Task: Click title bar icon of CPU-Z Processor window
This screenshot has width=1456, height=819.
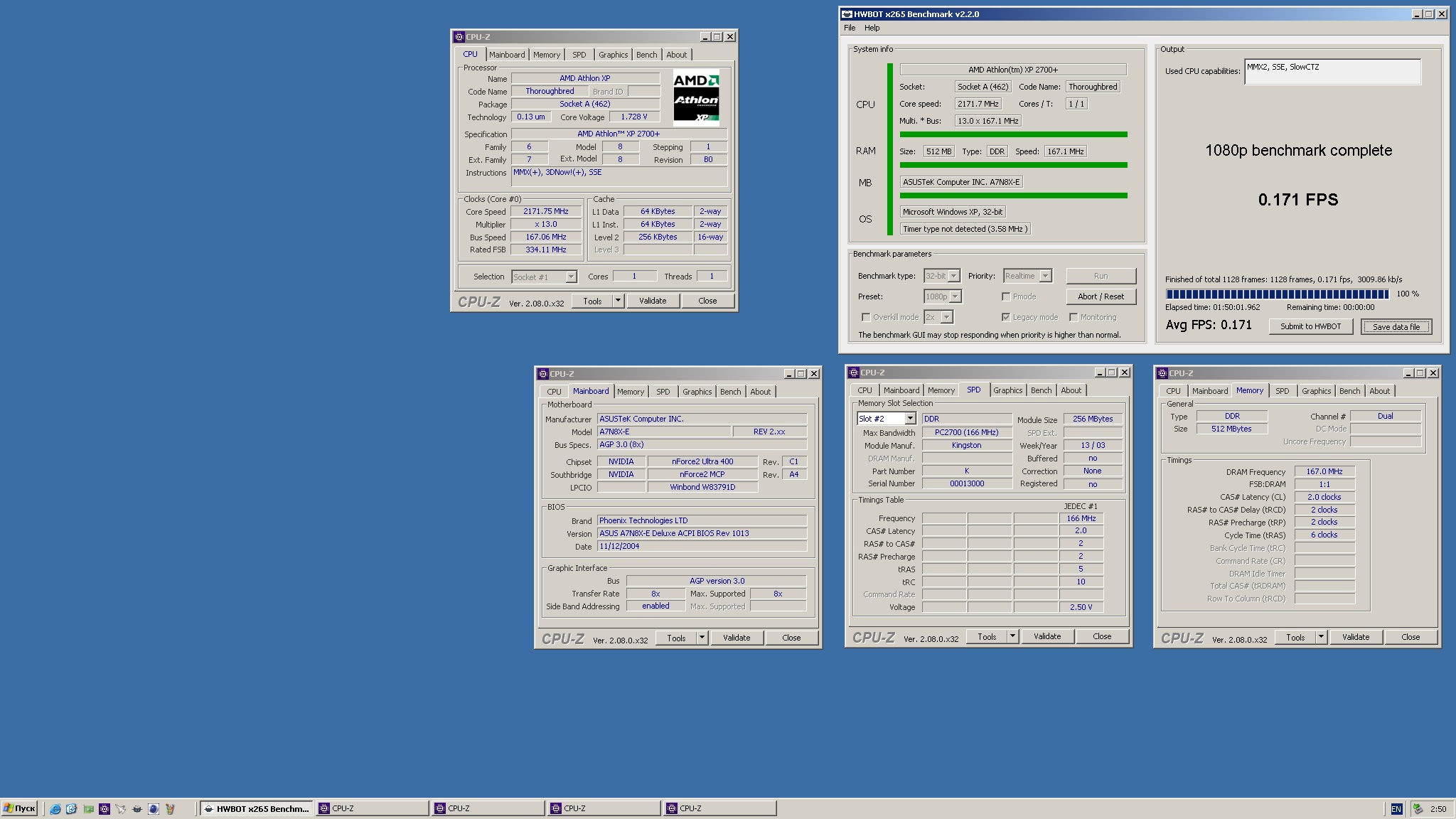Action: point(459,37)
